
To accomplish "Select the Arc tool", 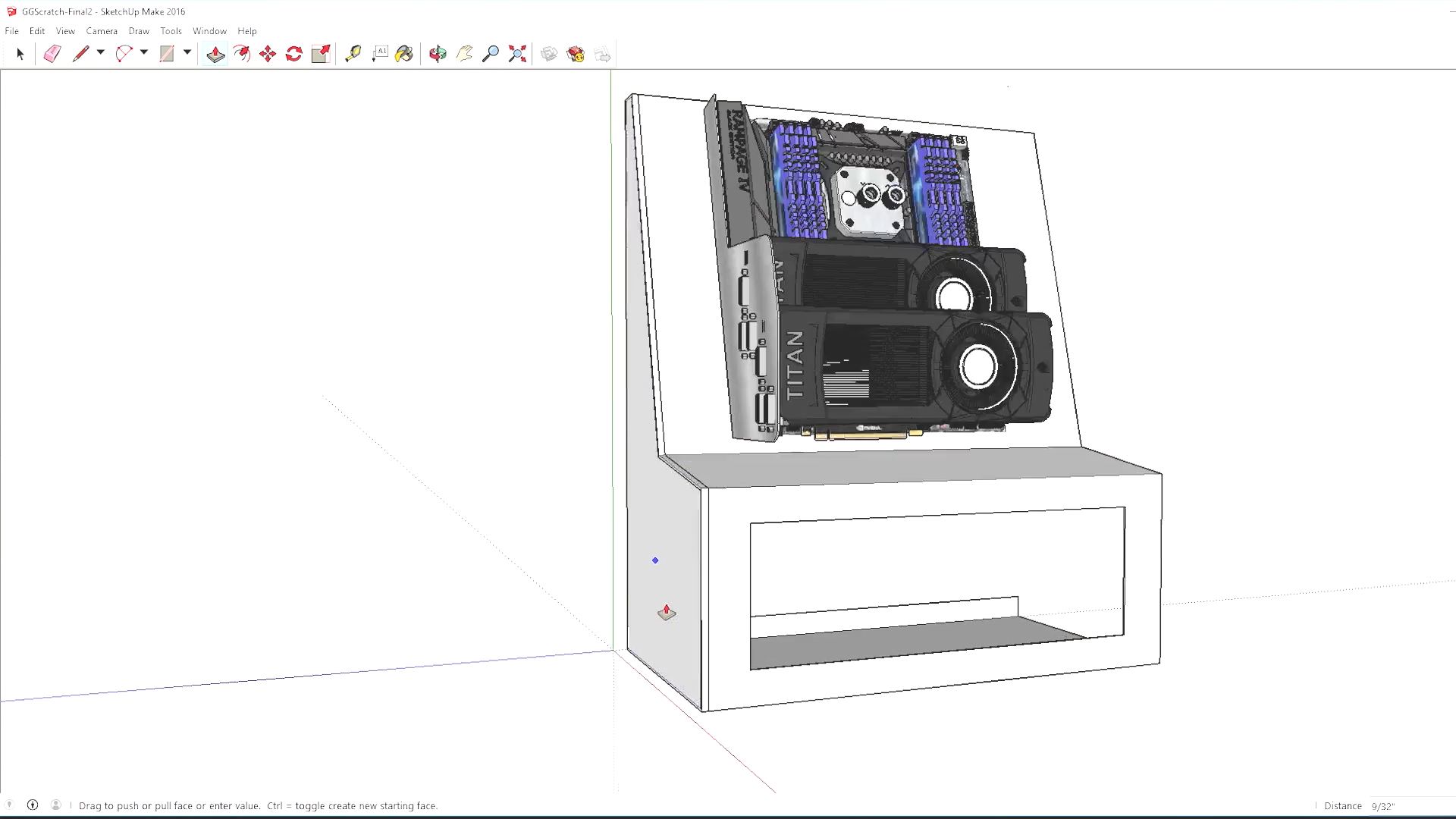I will (124, 54).
